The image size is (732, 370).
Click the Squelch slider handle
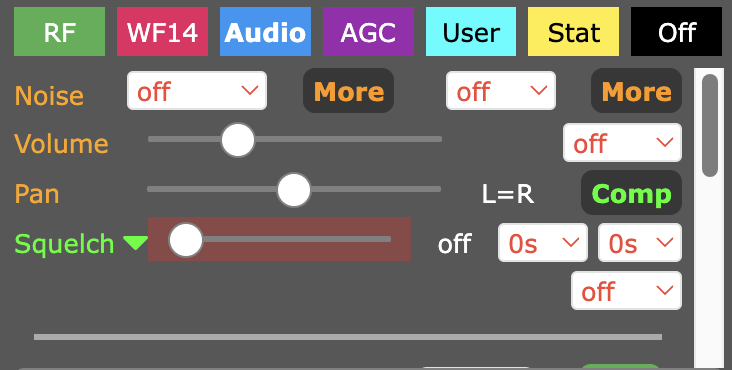click(186, 240)
